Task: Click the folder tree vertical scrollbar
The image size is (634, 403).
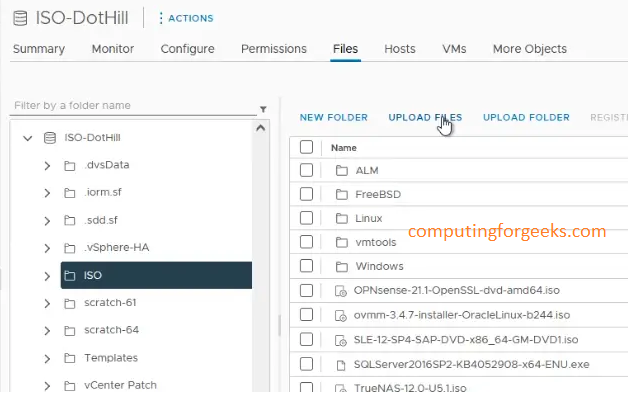Action: coord(262,250)
